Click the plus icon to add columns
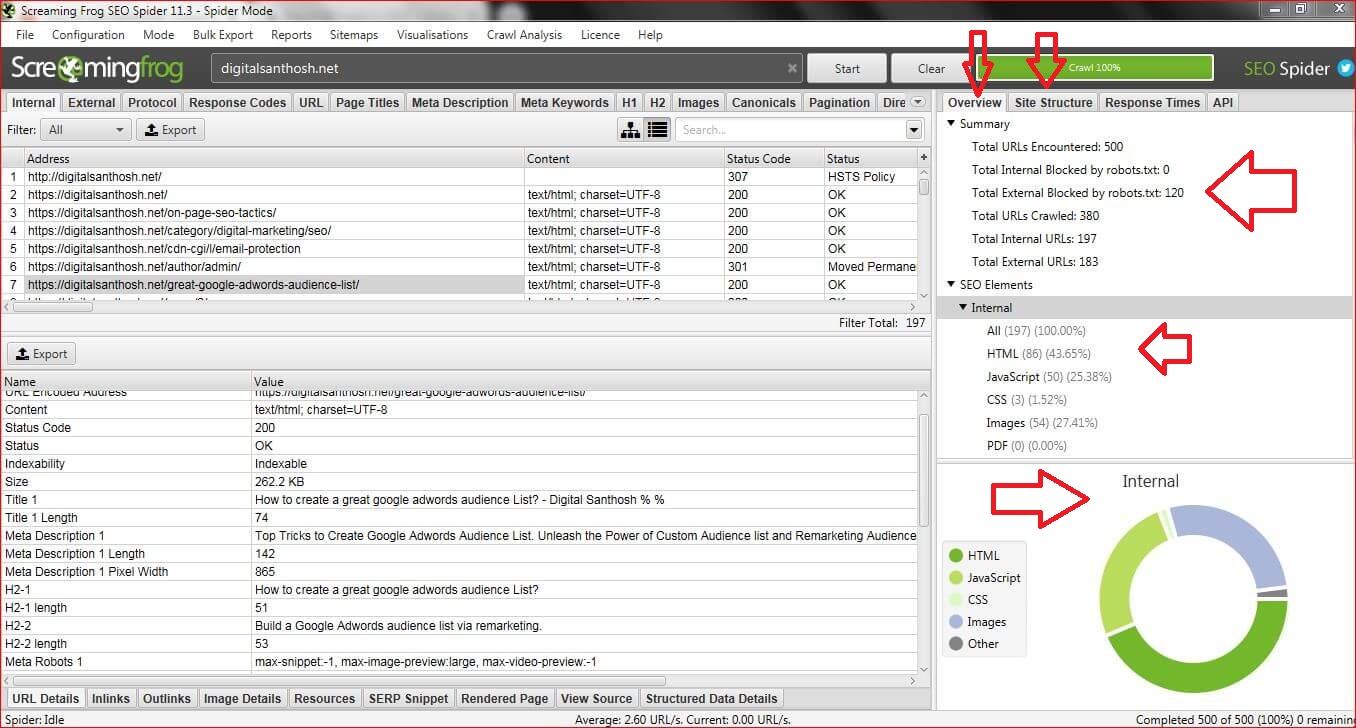This screenshot has height=728, width=1356. click(x=924, y=158)
